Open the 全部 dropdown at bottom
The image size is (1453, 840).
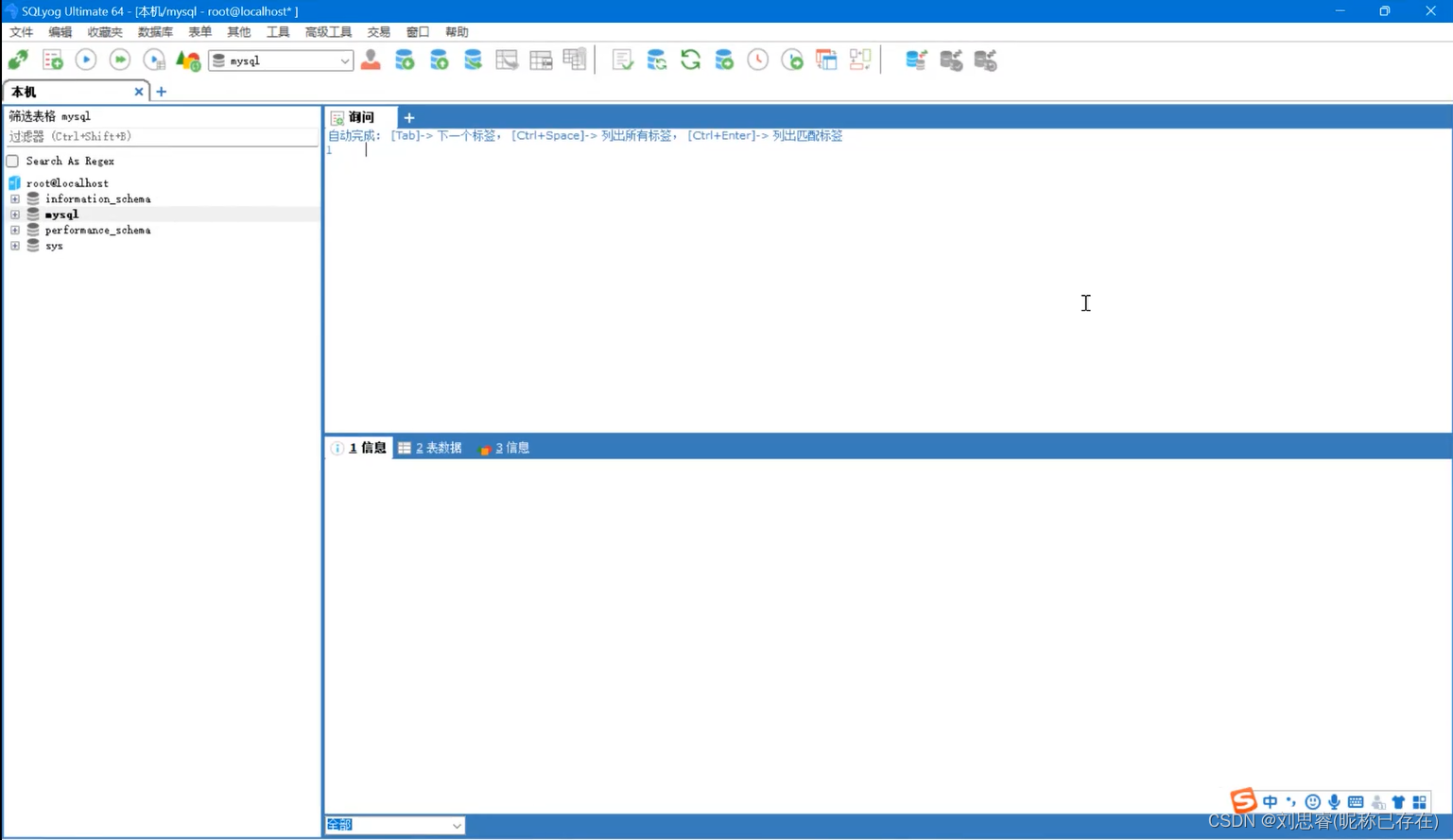click(x=394, y=825)
